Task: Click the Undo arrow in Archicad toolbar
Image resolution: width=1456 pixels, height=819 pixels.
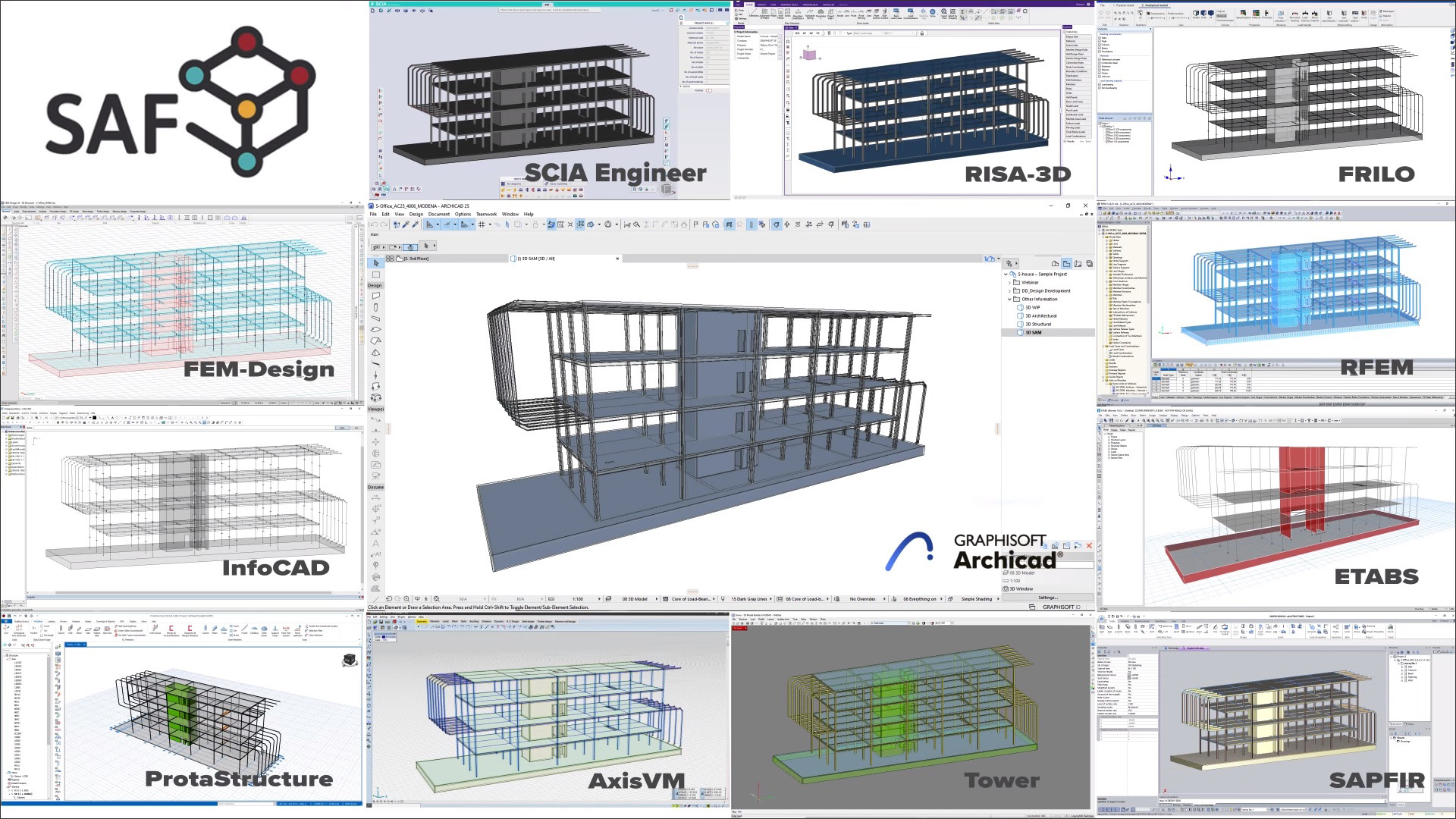Action: click(374, 224)
